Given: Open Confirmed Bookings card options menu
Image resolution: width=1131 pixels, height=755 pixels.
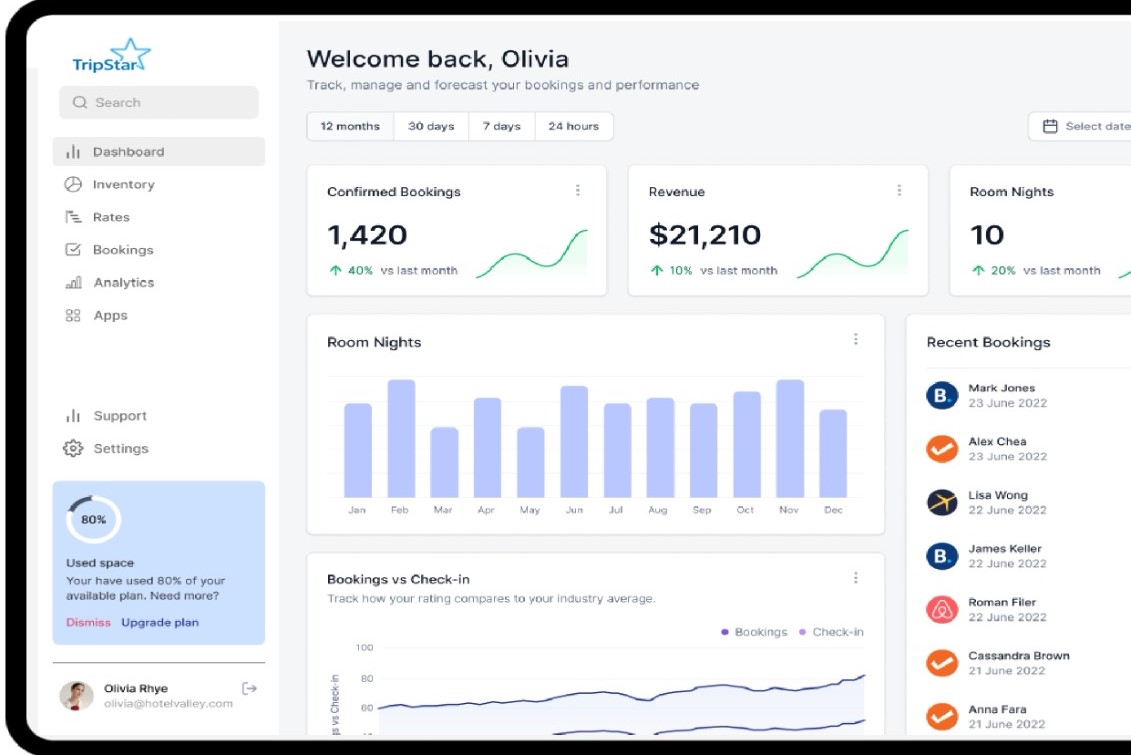Looking at the screenshot, I should [x=578, y=191].
